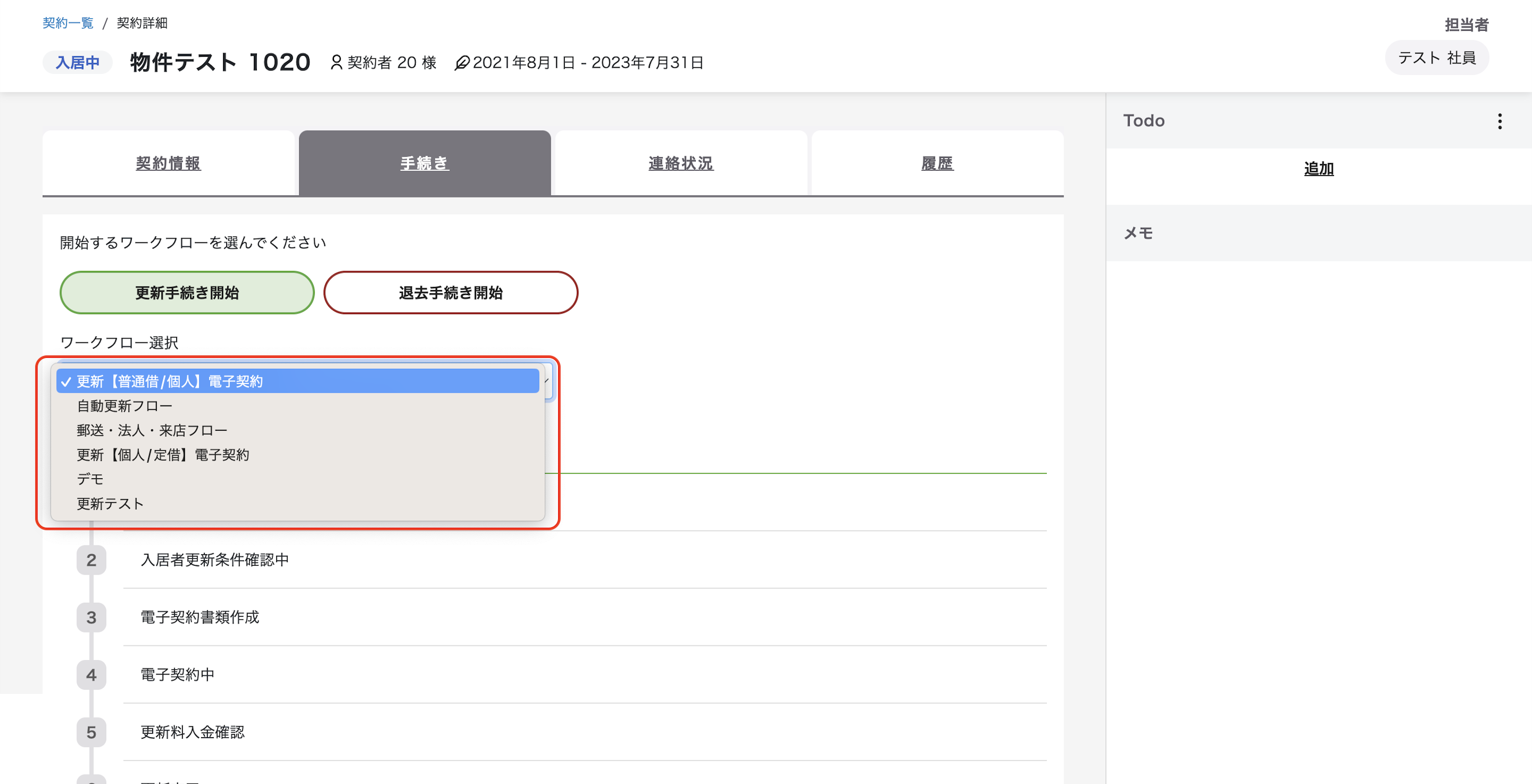Click the メモ section header

point(1318,233)
